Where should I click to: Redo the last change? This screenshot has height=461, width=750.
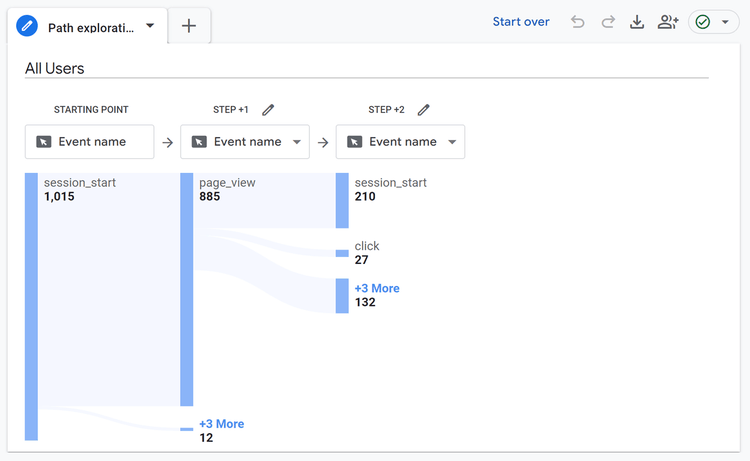(608, 22)
